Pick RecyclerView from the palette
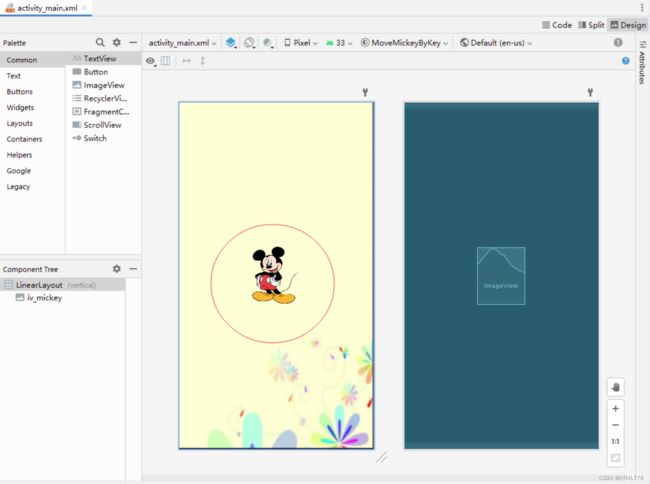Image resolution: width=650 pixels, height=484 pixels. 104,98
